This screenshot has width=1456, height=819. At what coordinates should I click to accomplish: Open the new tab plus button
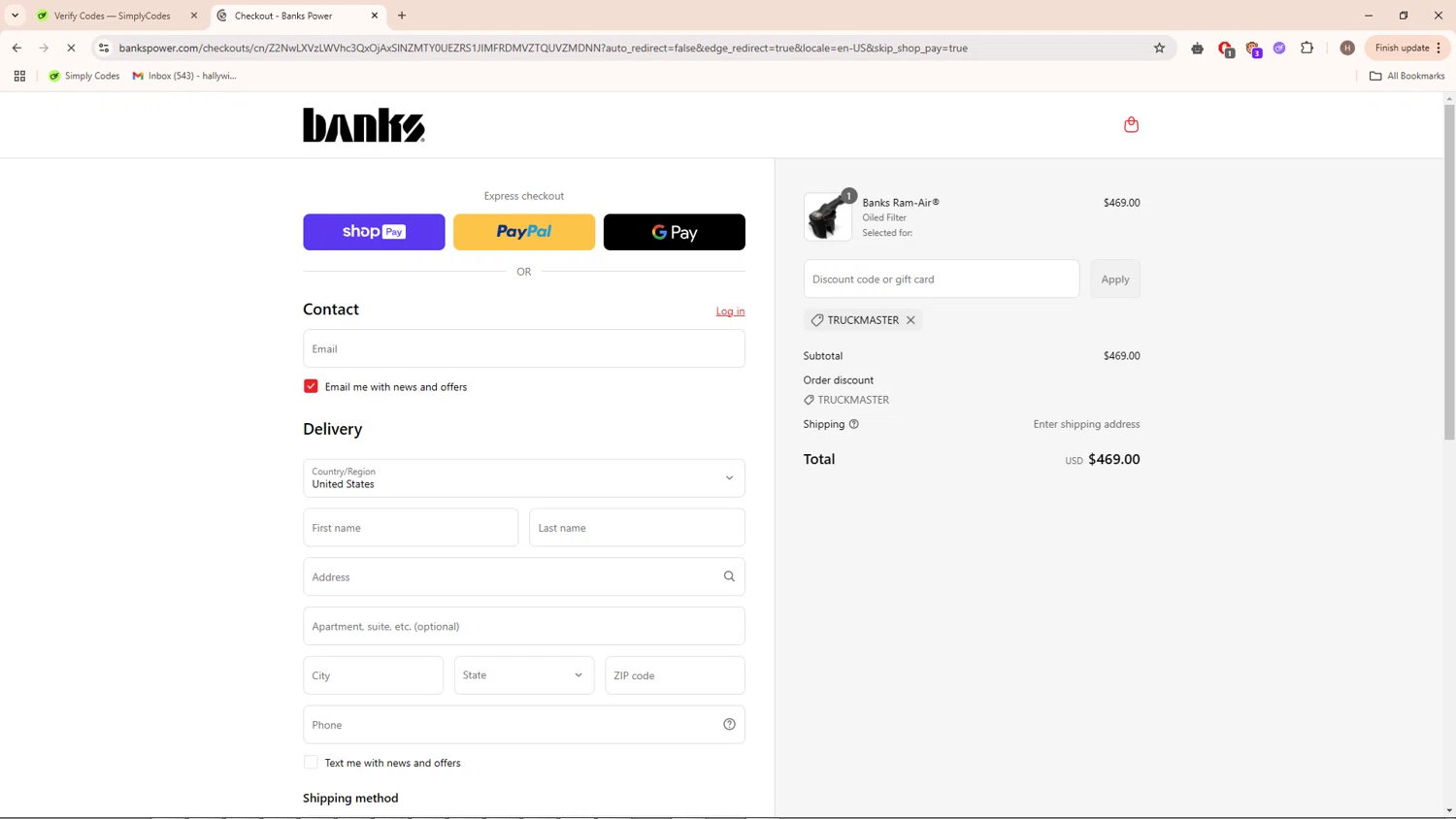(x=402, y=16)
